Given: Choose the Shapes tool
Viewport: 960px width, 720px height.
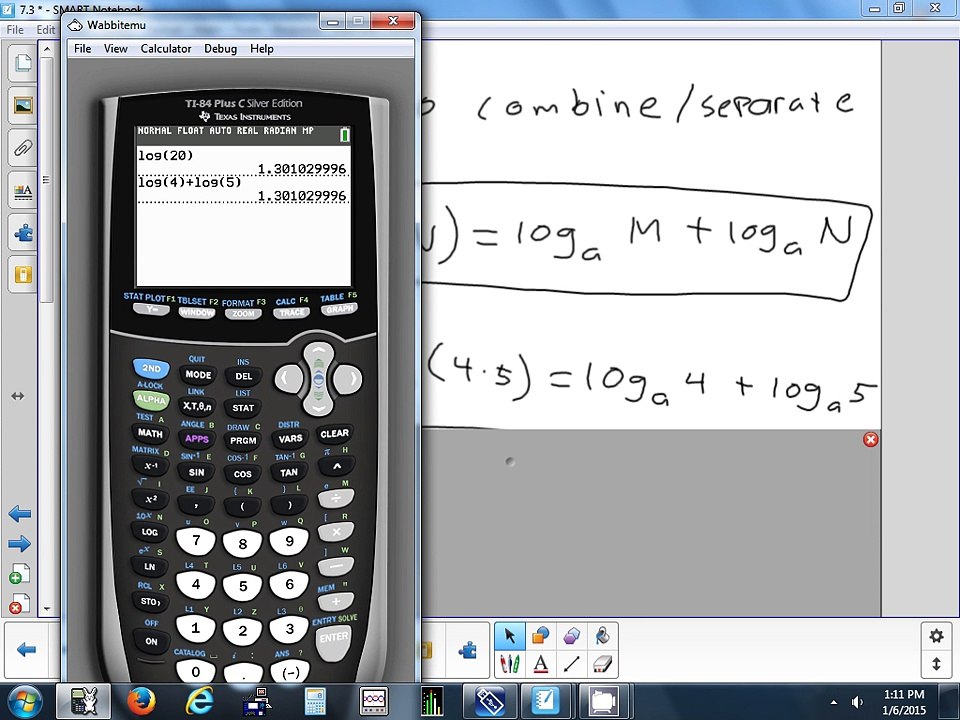Looking at the screenshot, I should coord(541,636).
